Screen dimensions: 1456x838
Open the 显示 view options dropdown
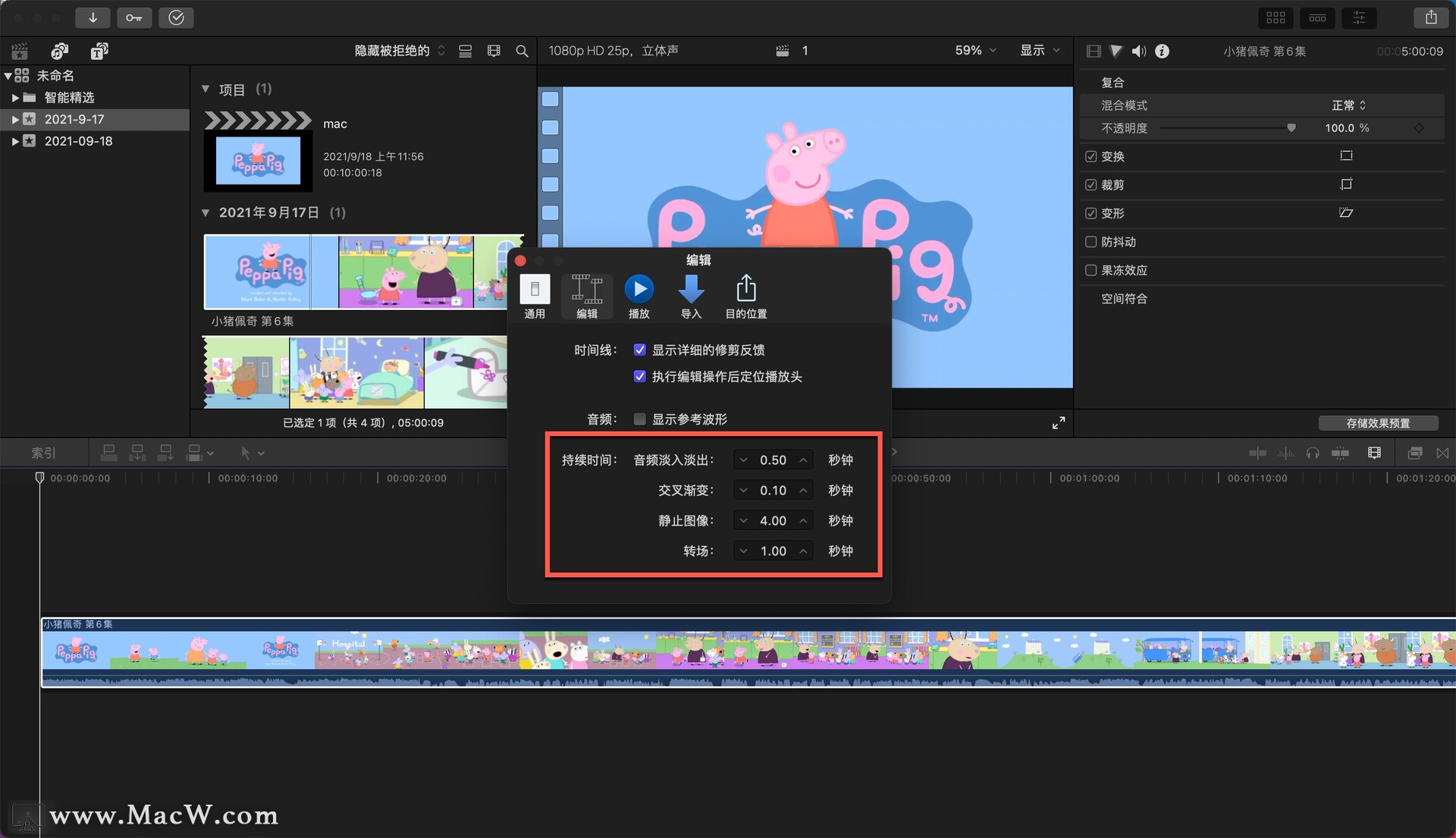pos(1040,50)
